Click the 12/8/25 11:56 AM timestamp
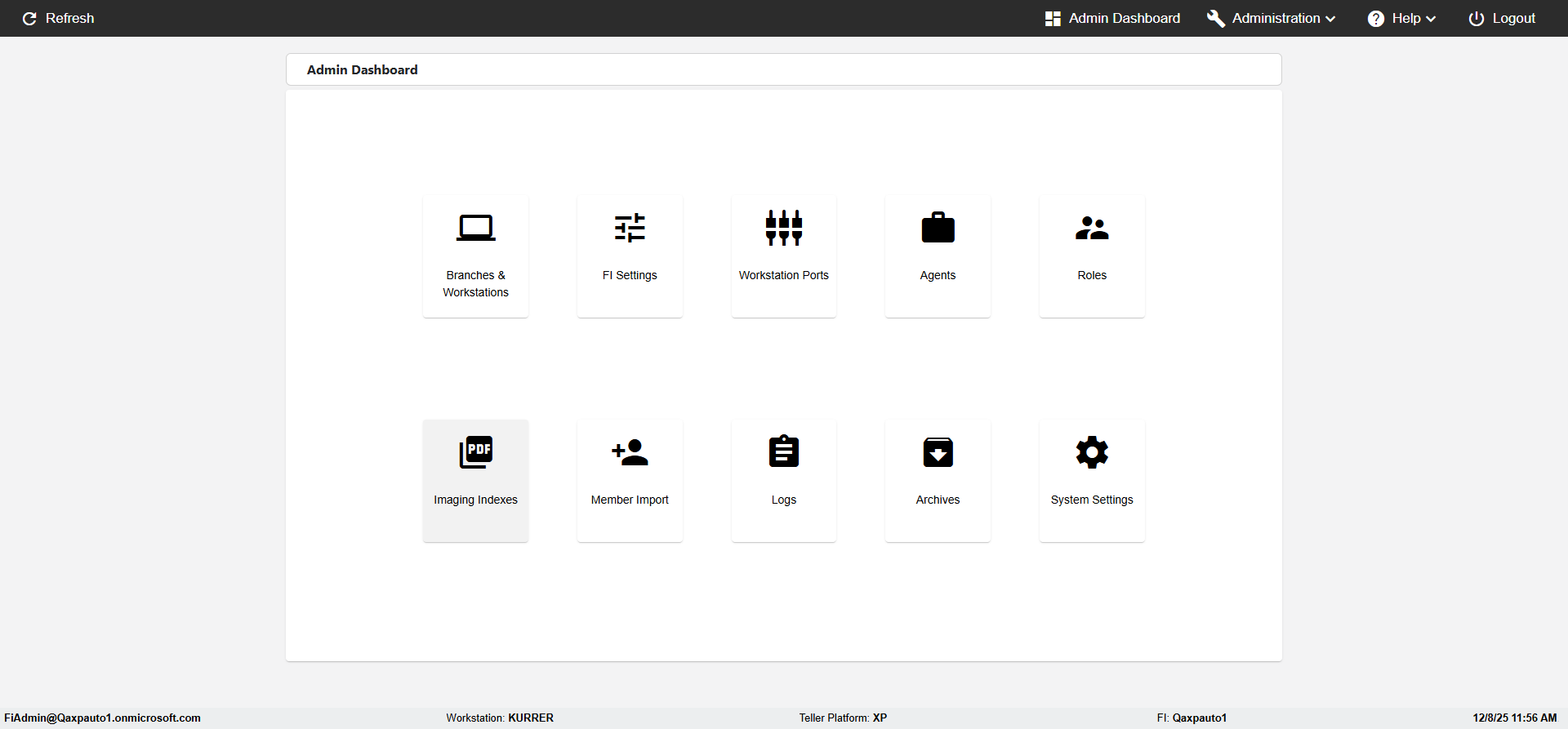This screenshot has width=1568, height=729. click(1515, 718)
